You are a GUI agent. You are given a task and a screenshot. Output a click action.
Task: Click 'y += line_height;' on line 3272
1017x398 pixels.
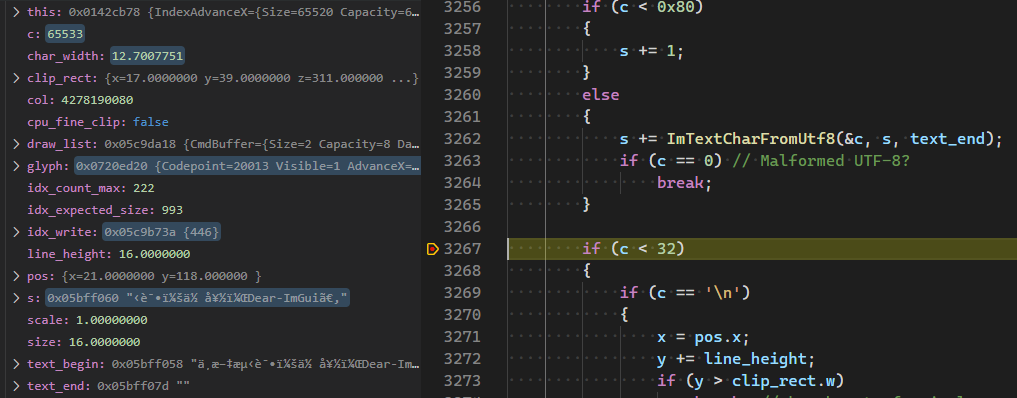click(736, 358)
